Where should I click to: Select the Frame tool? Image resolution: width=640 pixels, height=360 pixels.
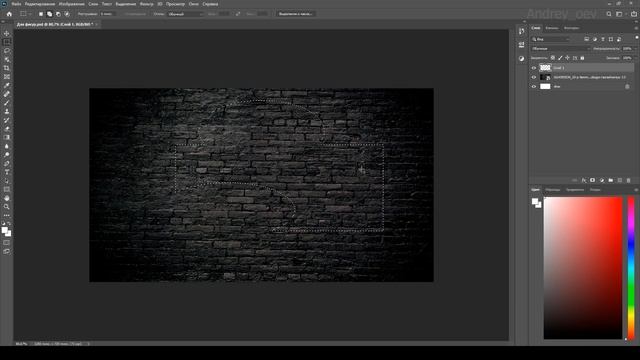tap(7, 77)
